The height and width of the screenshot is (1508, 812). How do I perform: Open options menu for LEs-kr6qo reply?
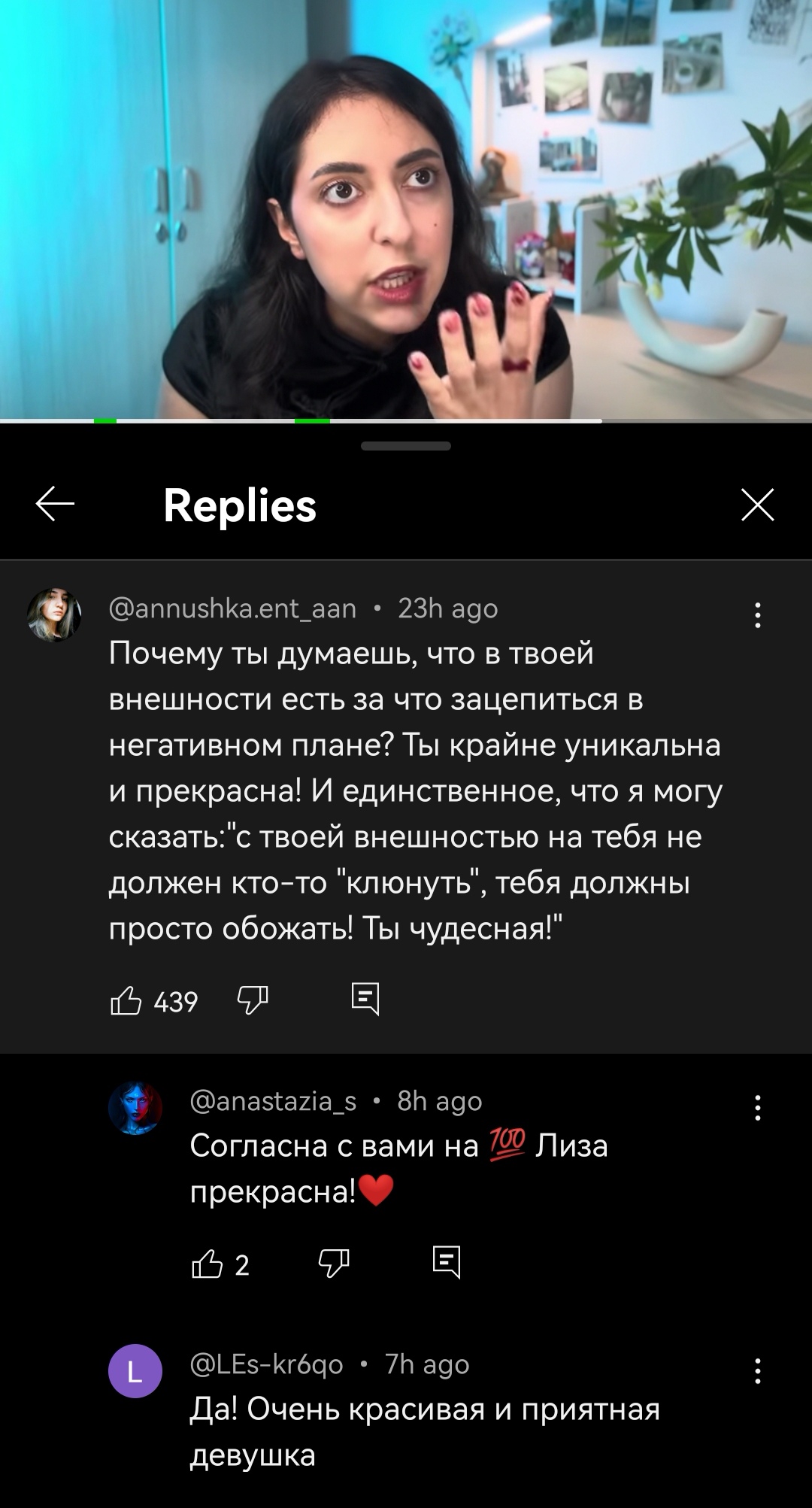coord(758,1371)
